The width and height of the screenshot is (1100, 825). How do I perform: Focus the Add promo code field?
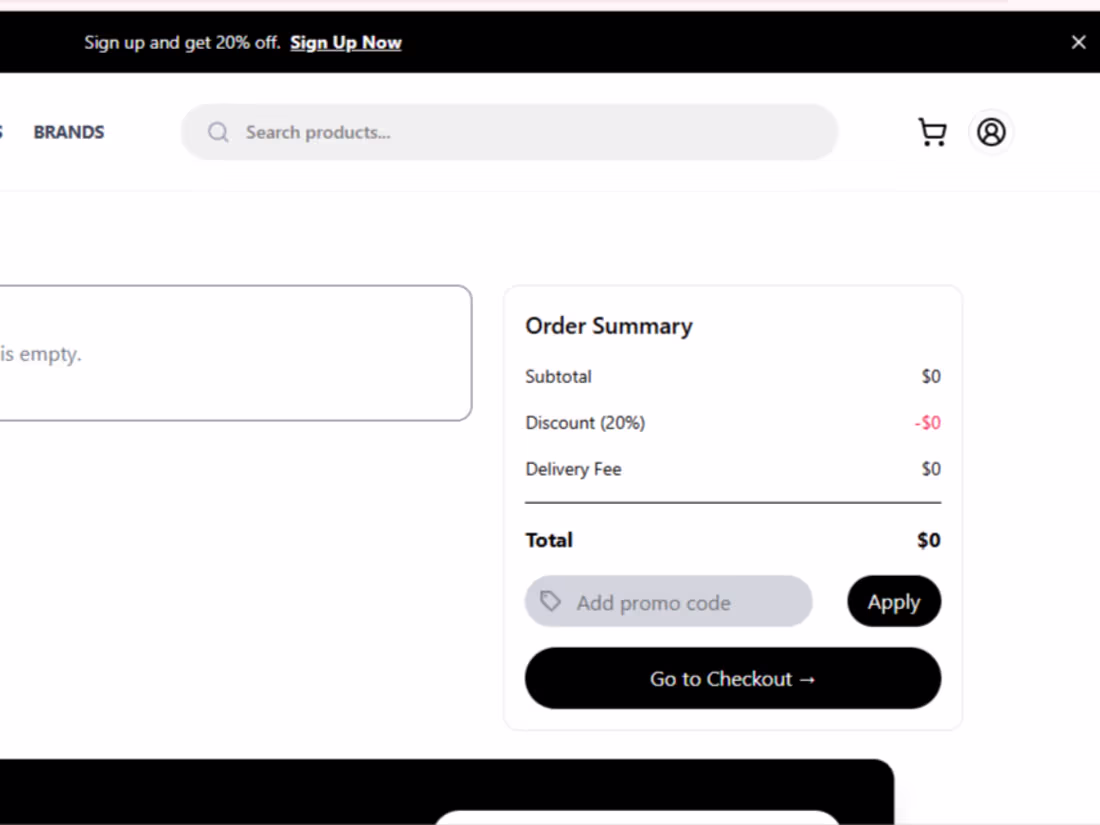point(669,601)
